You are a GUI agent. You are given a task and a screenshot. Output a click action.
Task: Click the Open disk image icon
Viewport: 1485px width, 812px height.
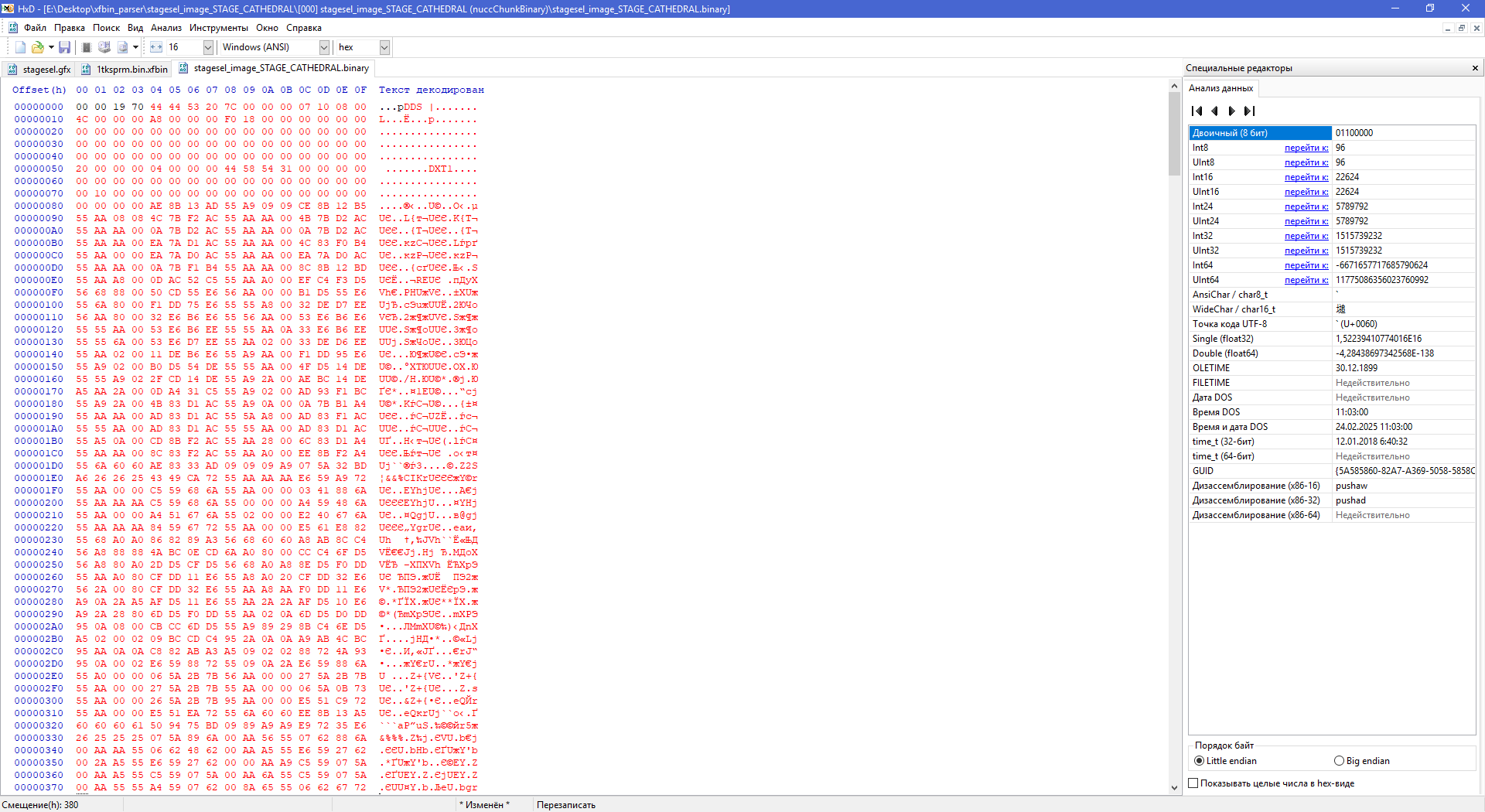point(122,47)
